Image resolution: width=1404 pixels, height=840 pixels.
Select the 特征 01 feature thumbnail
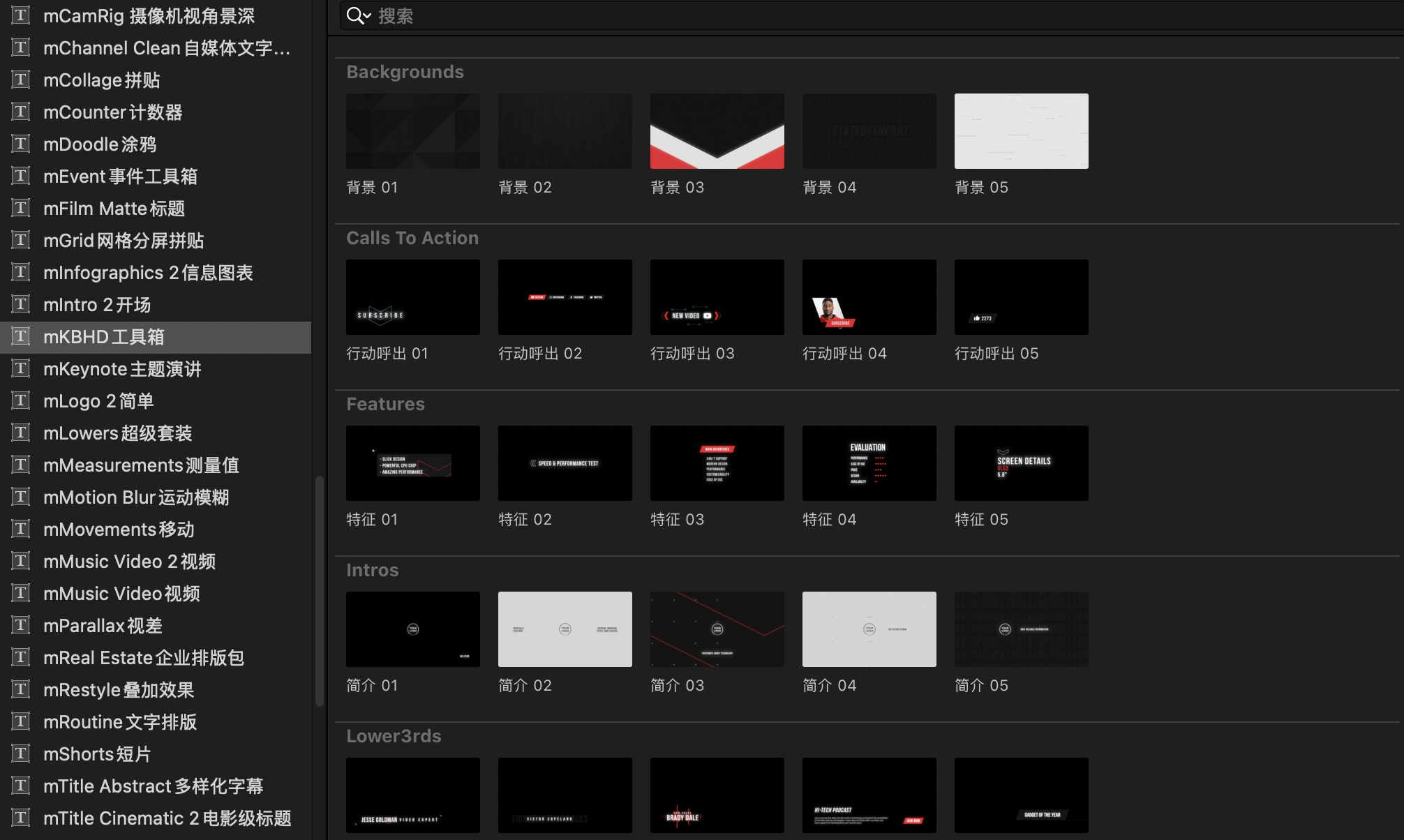413,463
